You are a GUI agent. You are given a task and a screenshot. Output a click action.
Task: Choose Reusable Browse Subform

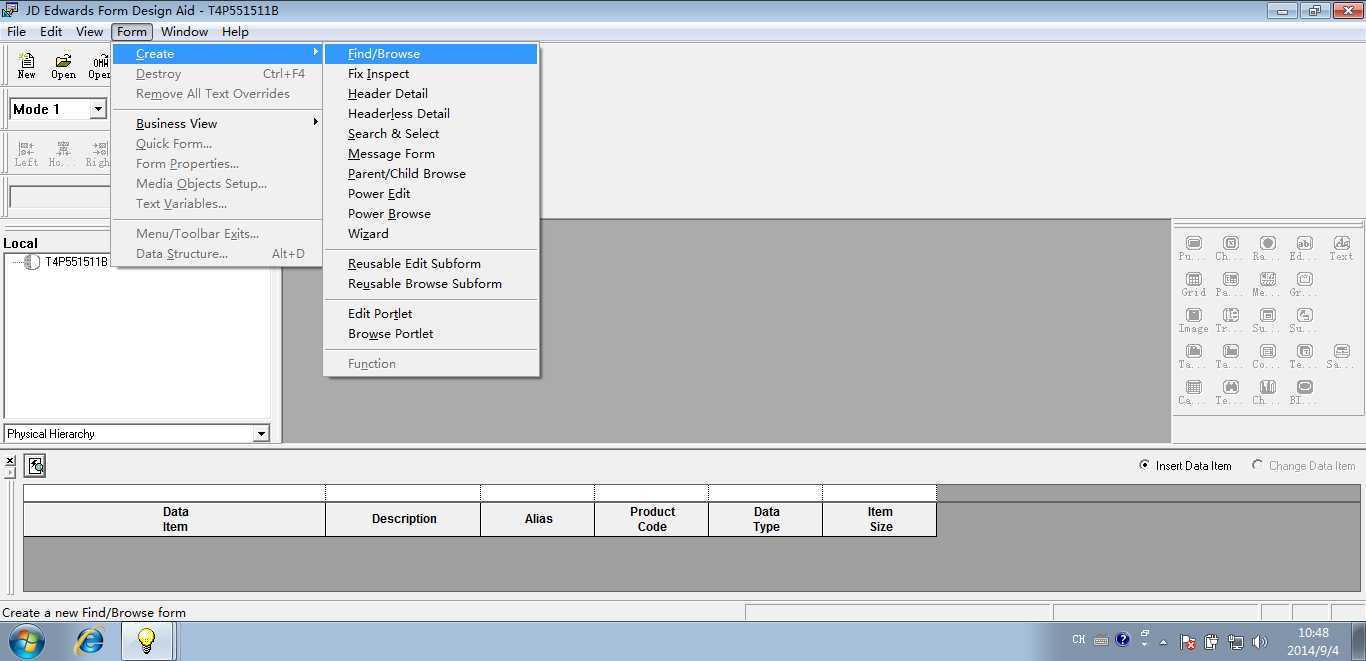[x=431, y=283]
